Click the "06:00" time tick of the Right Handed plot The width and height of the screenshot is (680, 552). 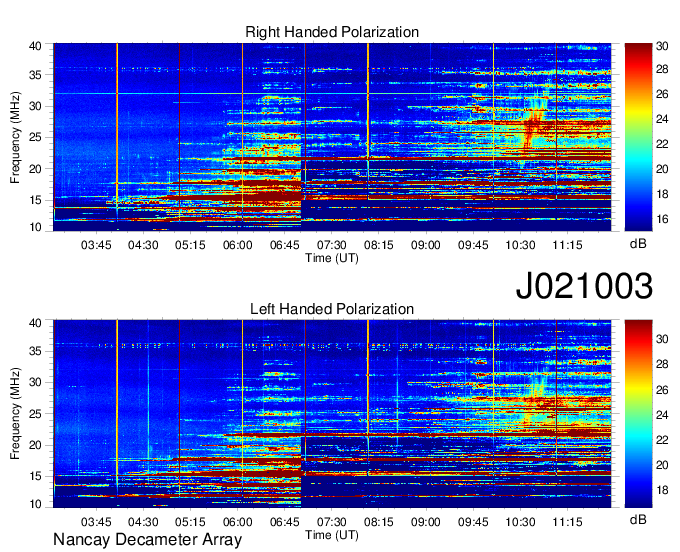(238, 245)
